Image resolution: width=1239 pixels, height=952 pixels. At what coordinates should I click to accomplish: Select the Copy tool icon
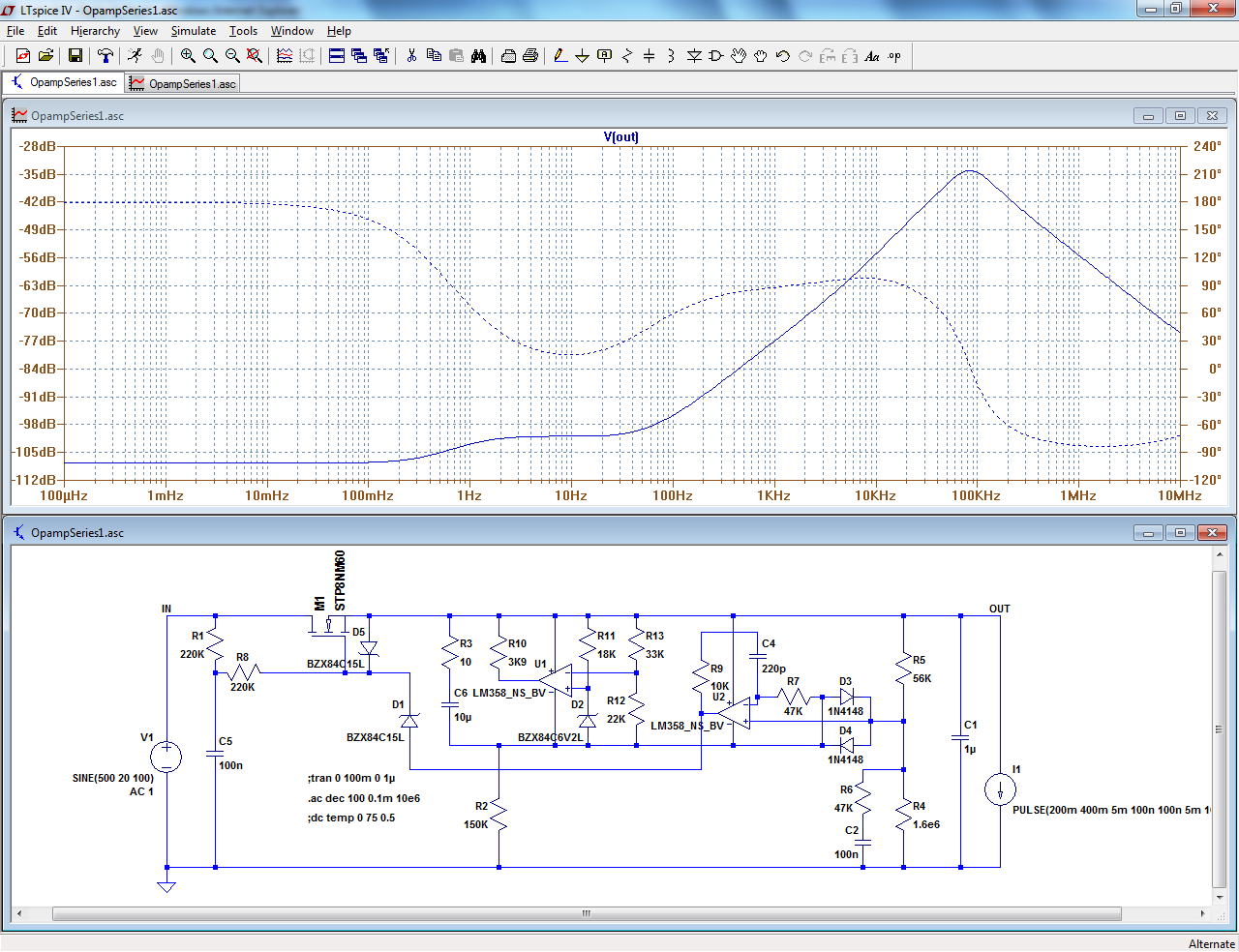434,56
